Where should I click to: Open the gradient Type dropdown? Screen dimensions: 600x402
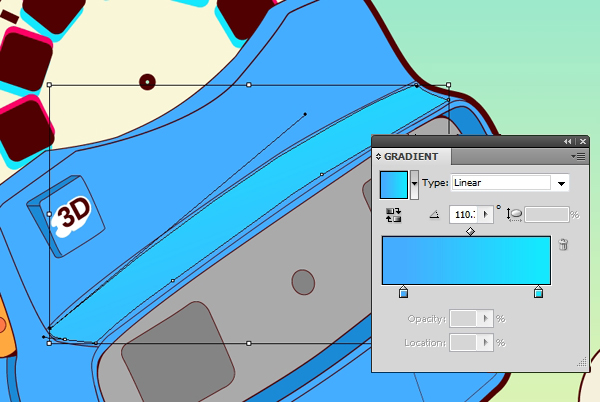coord(561,184)
